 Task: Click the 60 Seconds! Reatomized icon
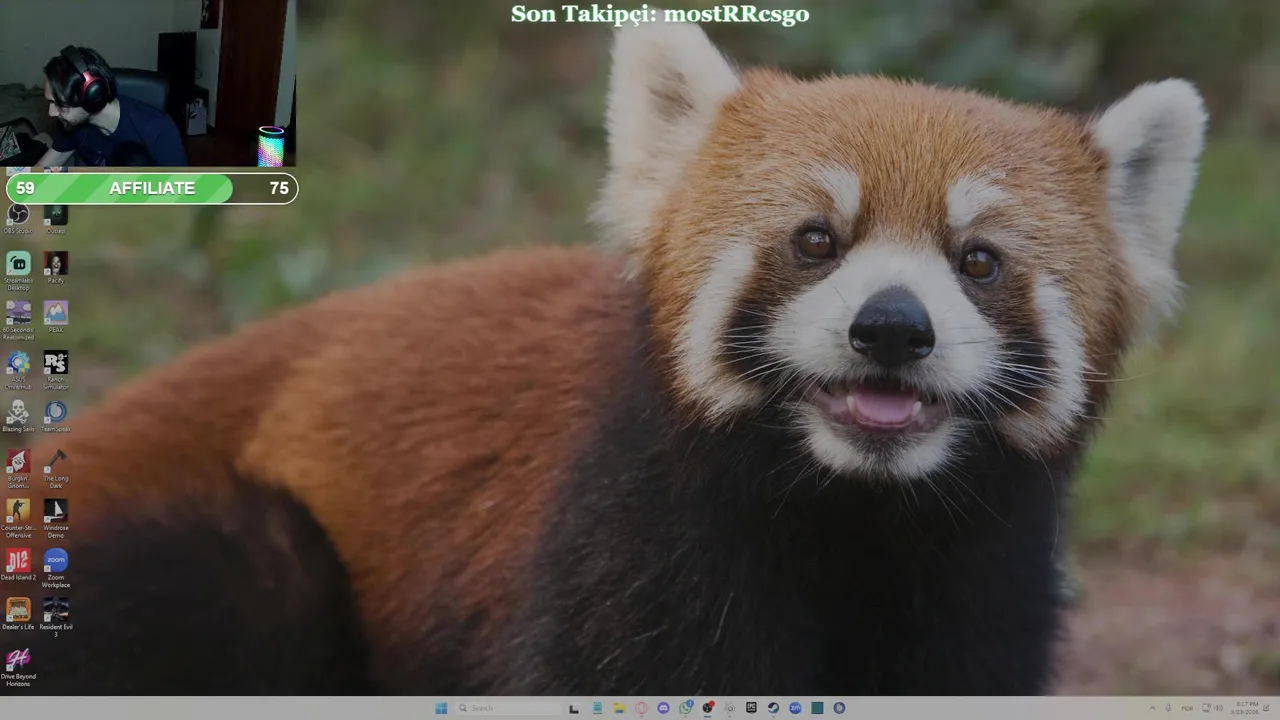pyautogui.click(x=18, y=320)
